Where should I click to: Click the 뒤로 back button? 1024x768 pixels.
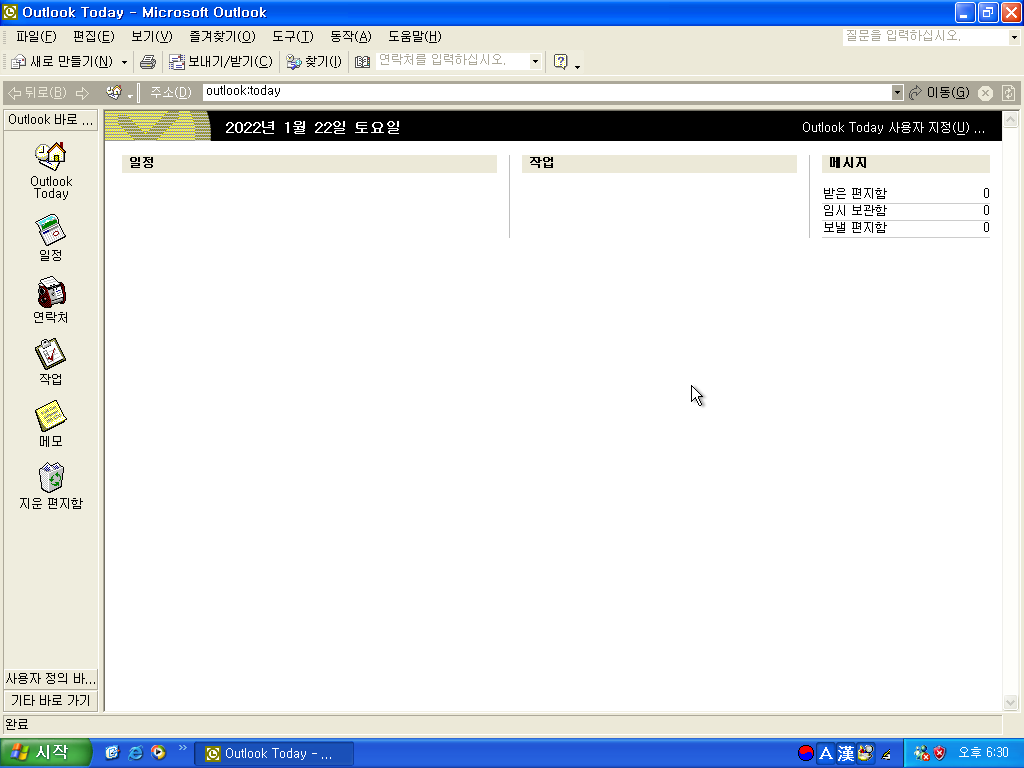pos(37,93)
